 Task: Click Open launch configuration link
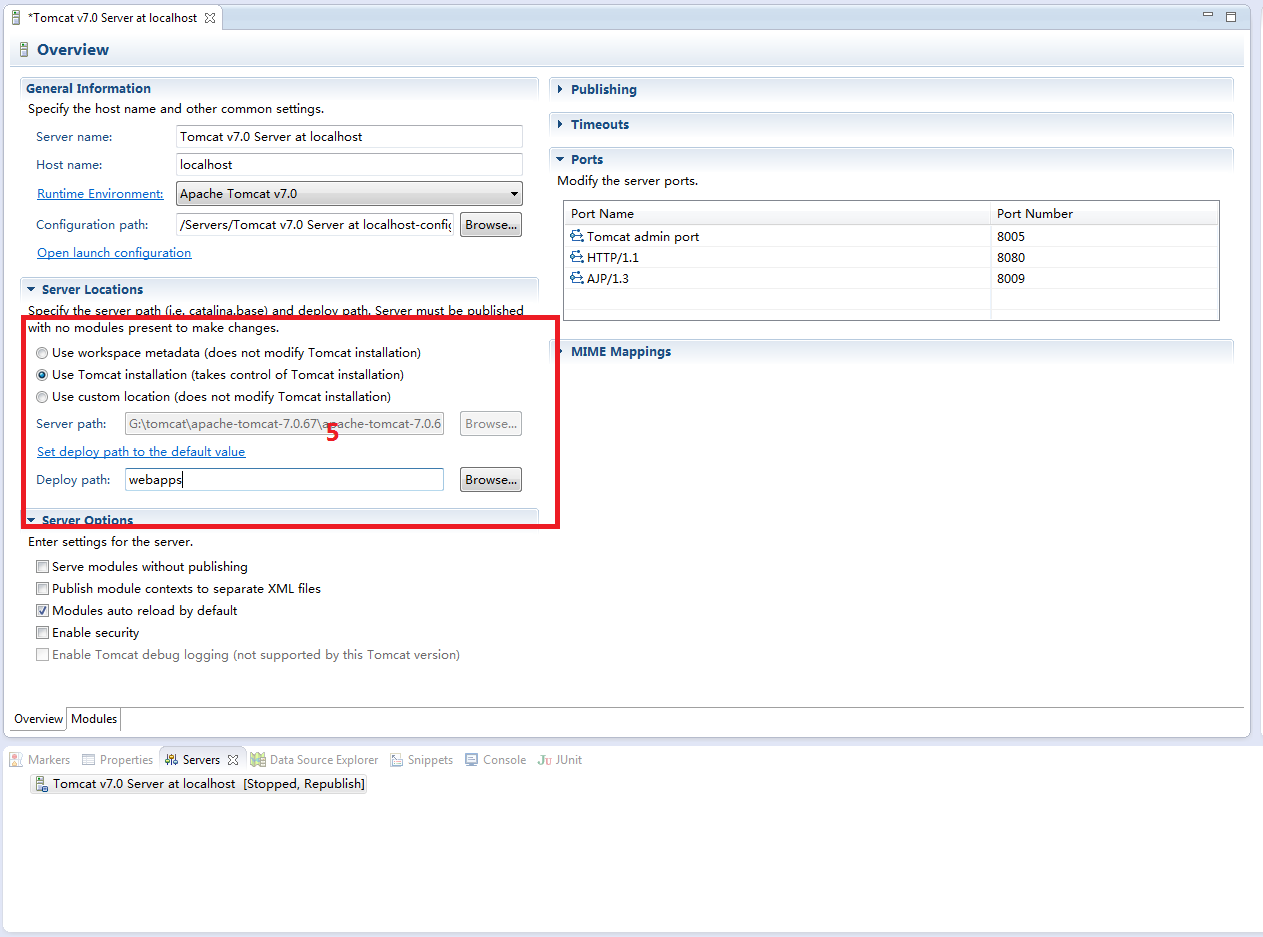click(114, 253)
